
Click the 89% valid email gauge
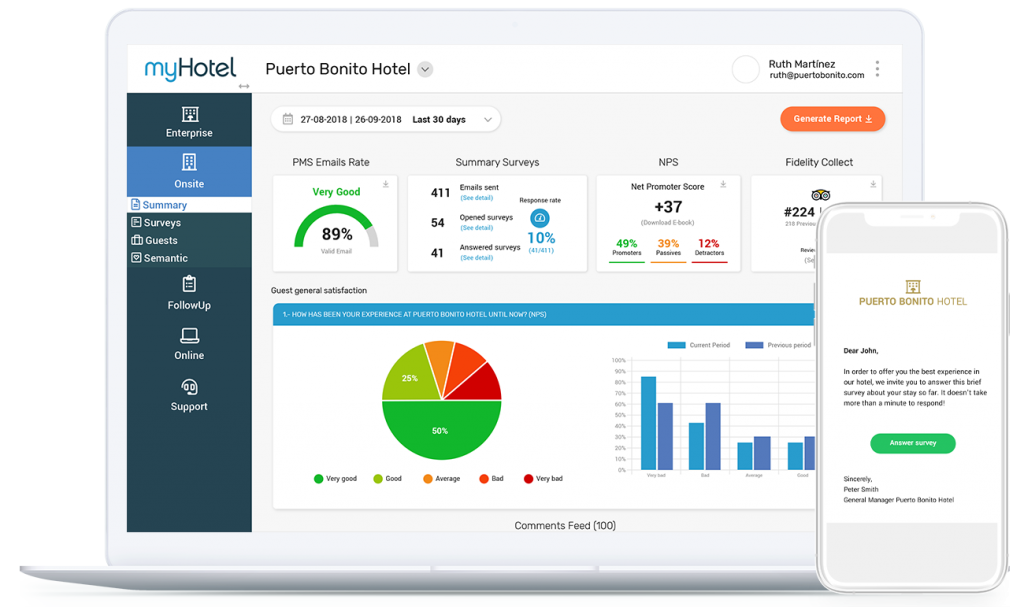336,229
